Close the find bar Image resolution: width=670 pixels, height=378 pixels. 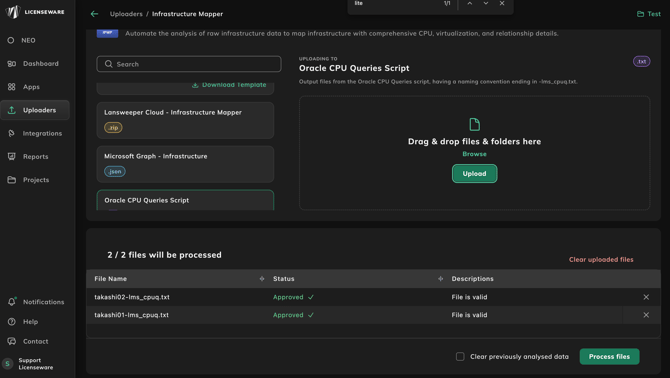pos(502,3)
